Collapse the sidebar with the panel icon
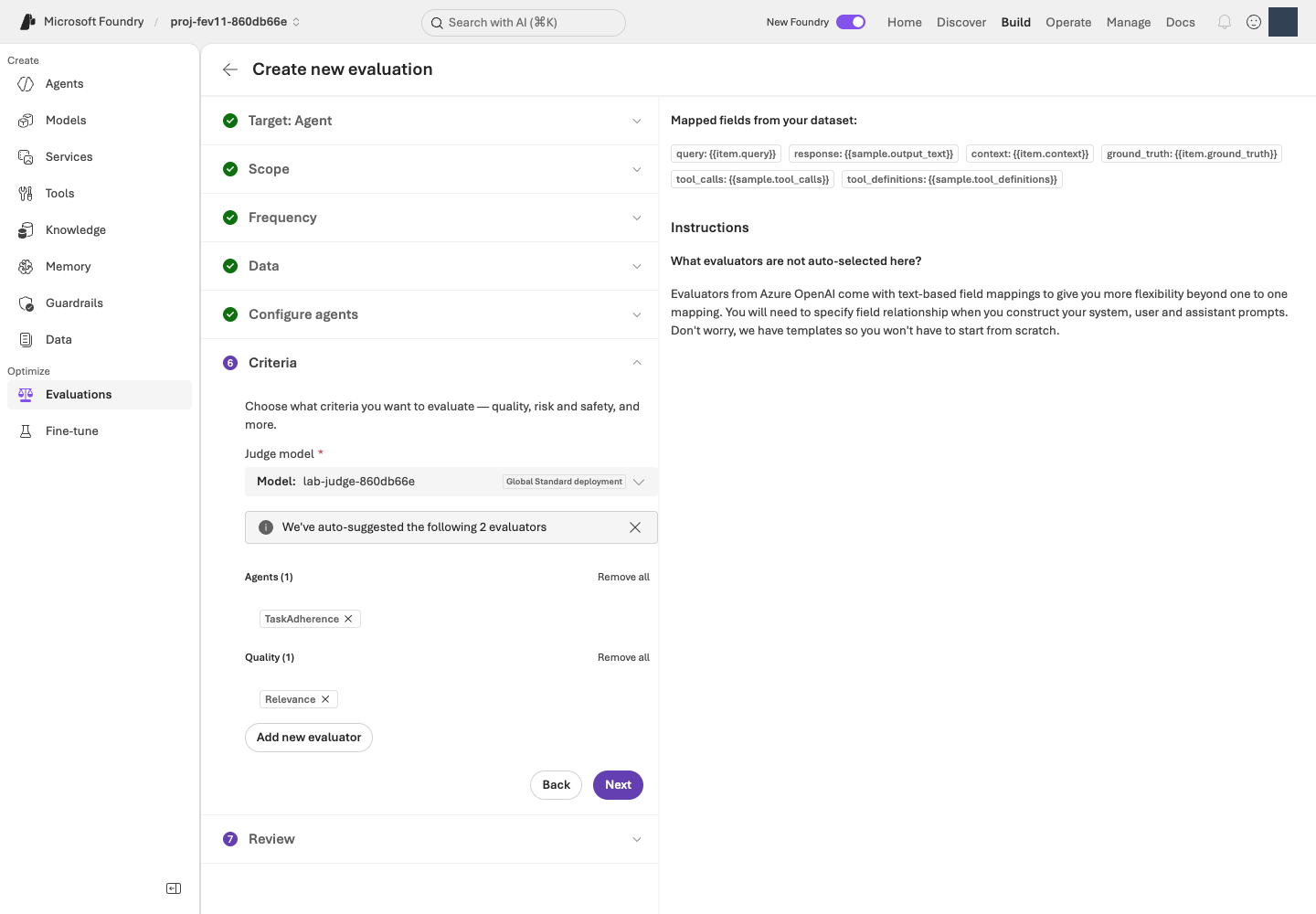The image size is (1316, 914). [x=174, y=888]
